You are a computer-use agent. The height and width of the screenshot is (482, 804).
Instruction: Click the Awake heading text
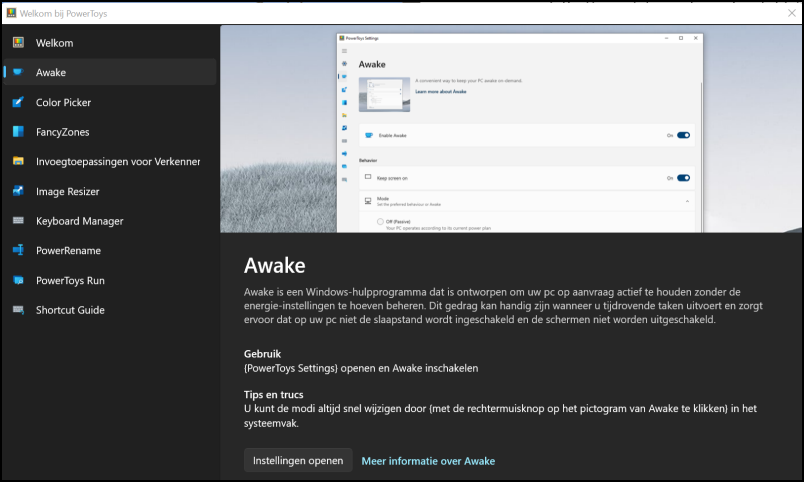coord(274,266)
